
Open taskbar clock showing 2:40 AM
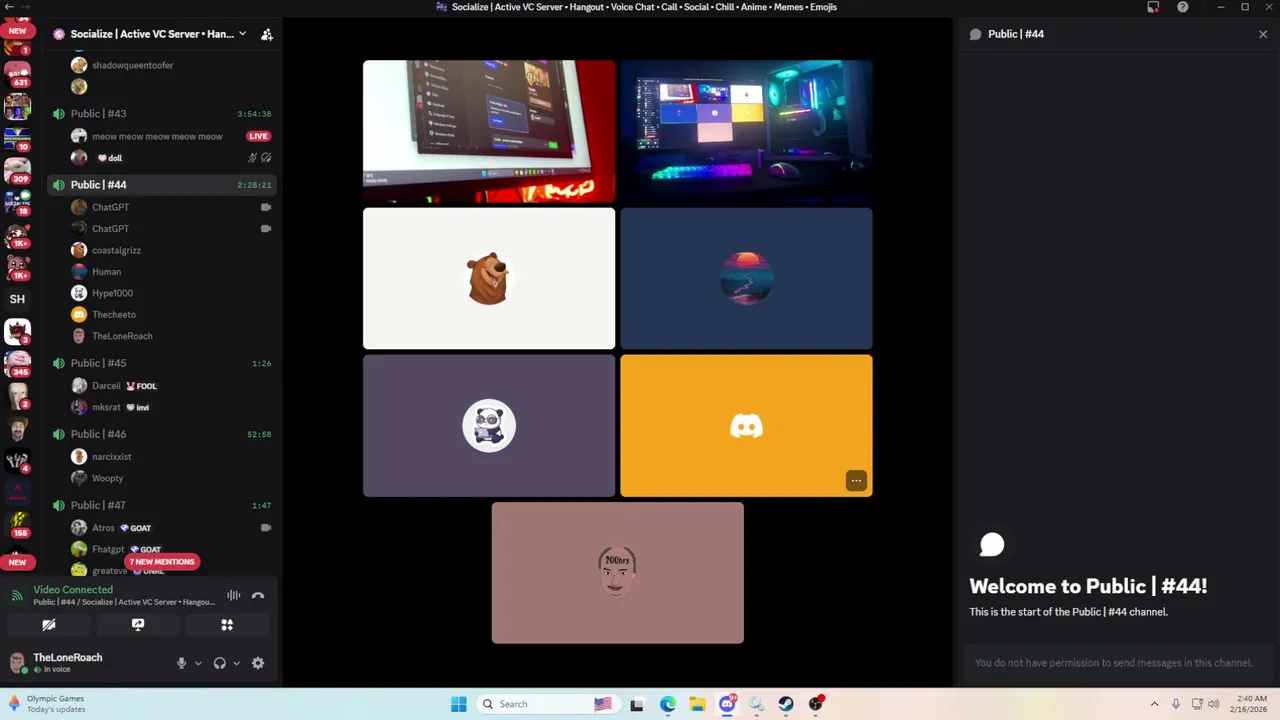pyautogui.click(x=1251, y=704)
